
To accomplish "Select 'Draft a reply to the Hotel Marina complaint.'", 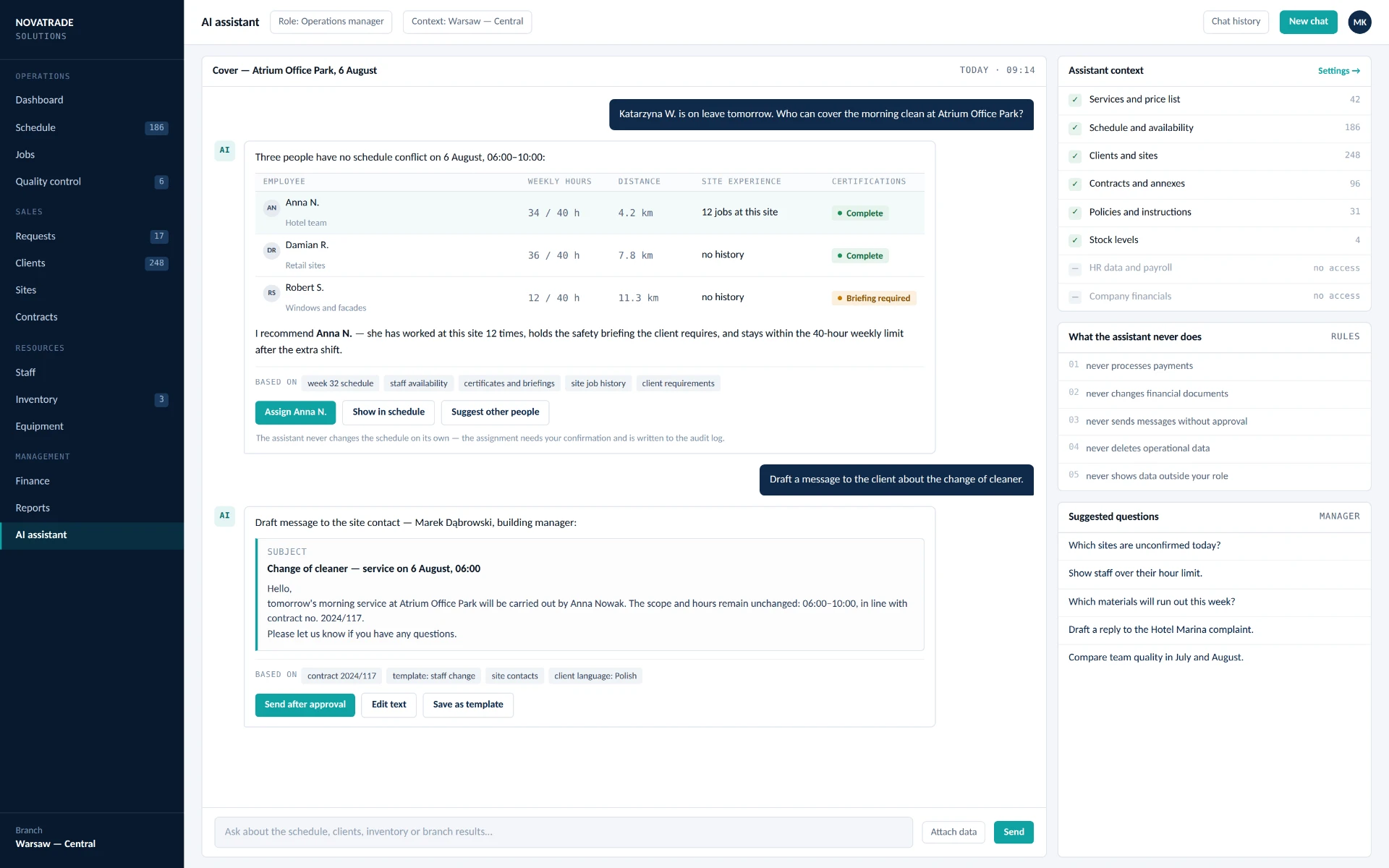I will tap(1214, 630).
